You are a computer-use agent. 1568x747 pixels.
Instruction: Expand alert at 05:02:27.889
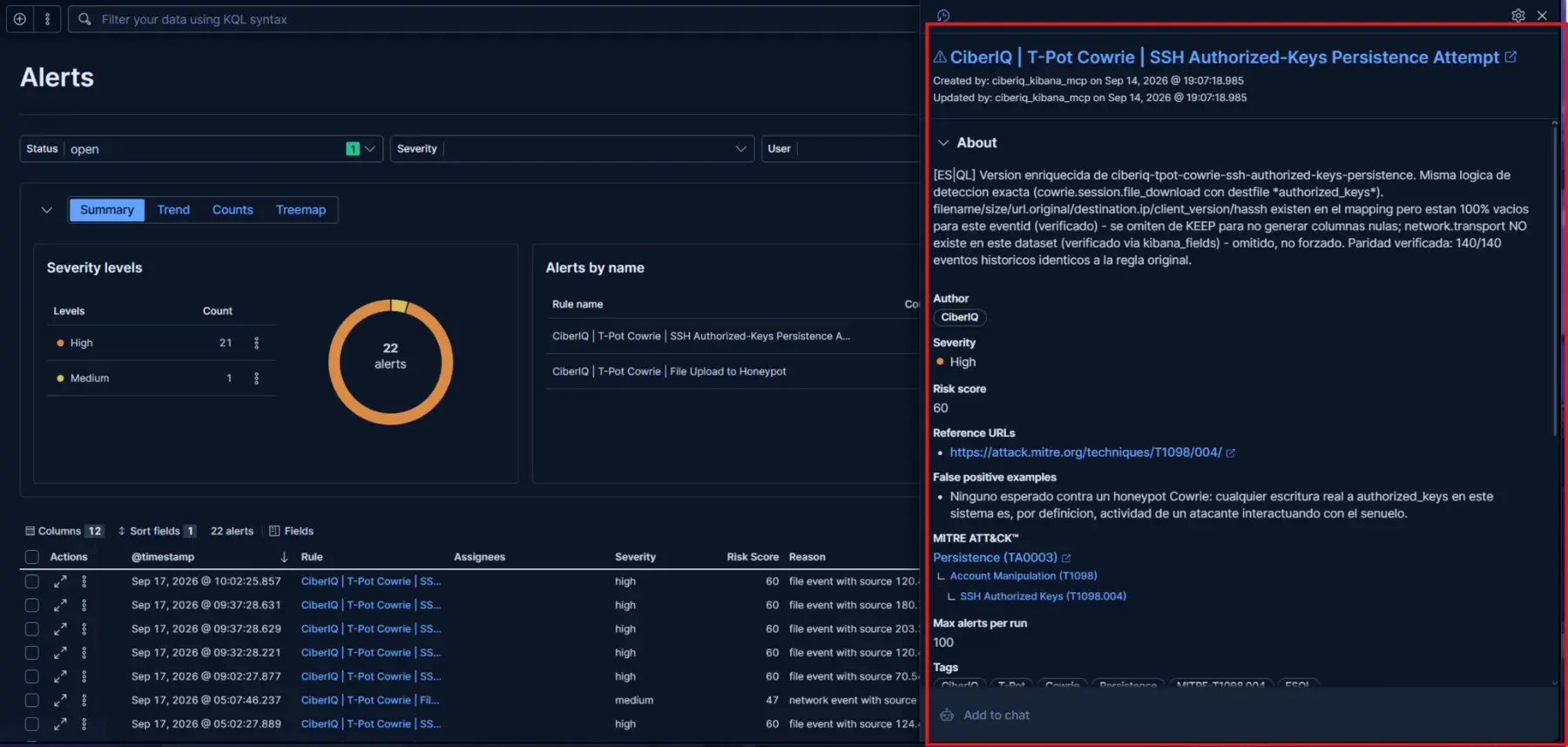[x=60, y=724]
